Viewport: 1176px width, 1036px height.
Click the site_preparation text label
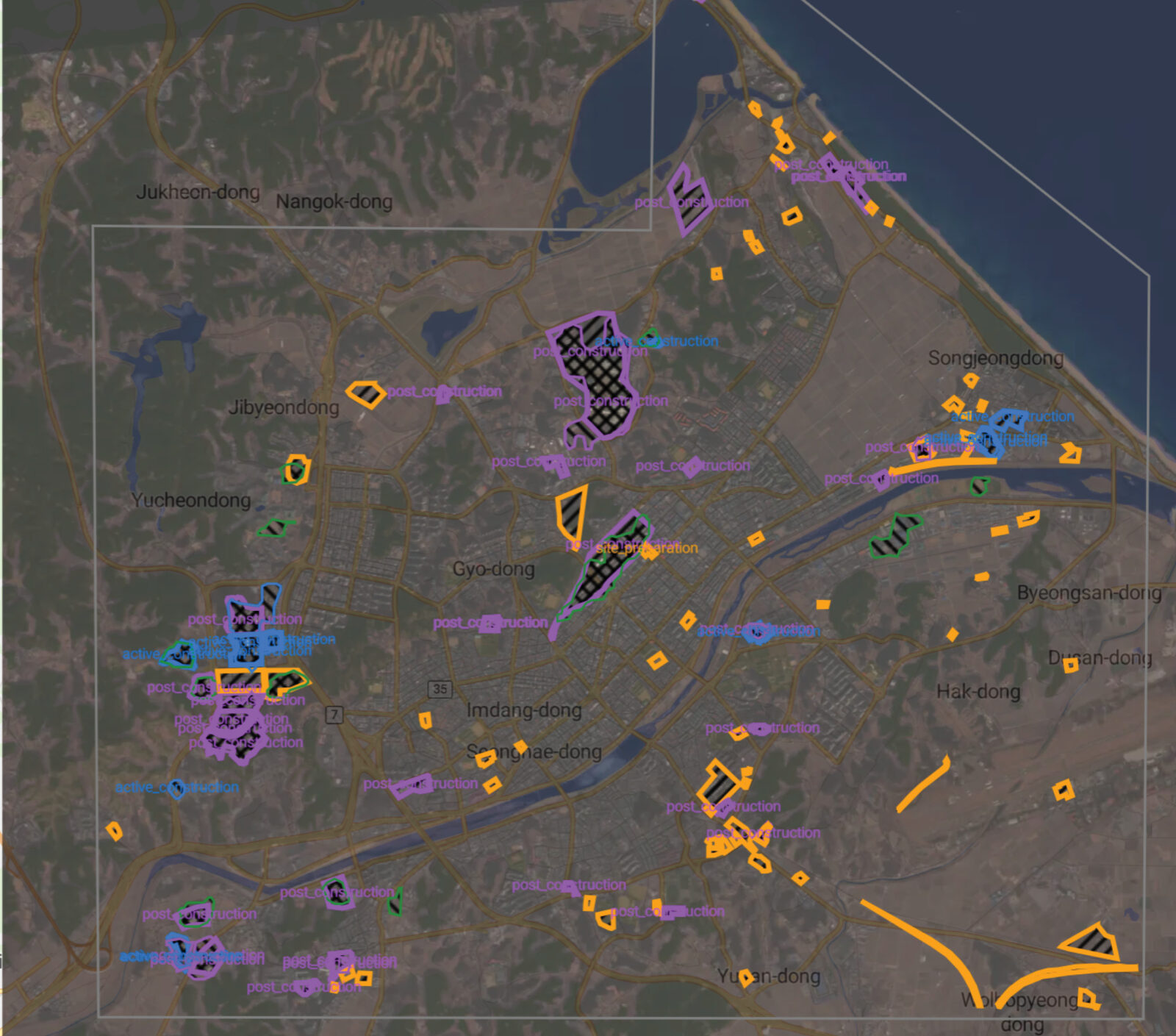pyautogui.click(x=647, y=548)
